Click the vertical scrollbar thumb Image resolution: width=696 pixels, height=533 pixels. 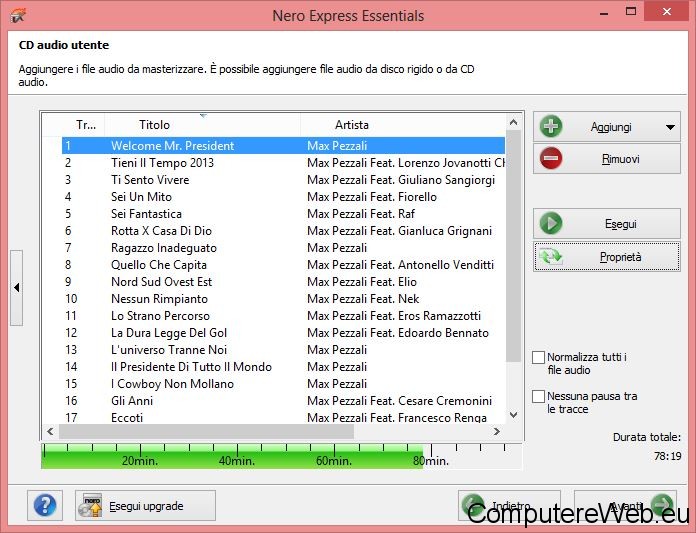514,246
